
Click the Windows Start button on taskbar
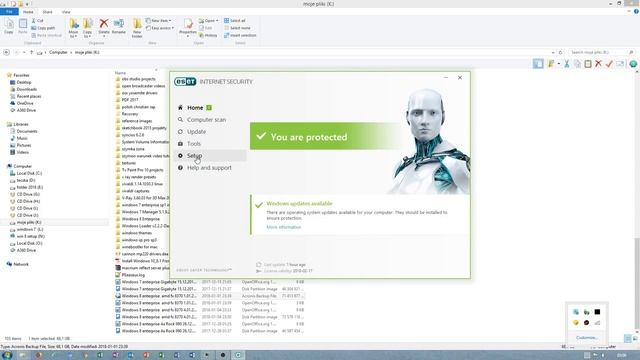[x=7, y=355]
